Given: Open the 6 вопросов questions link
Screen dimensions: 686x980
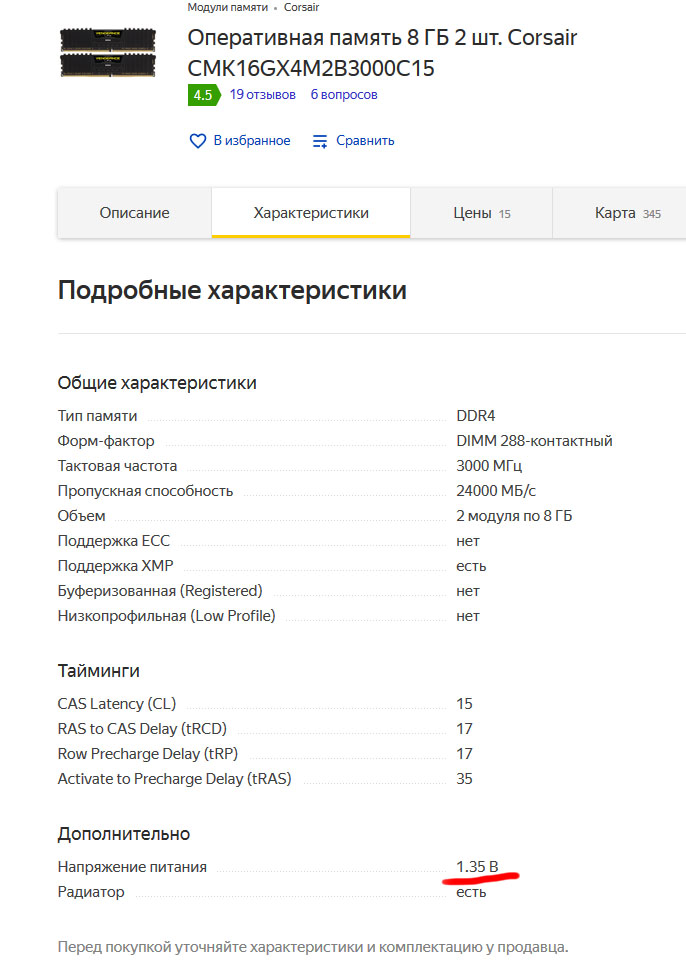Looking at the screenshot, I should coord(344,94).
